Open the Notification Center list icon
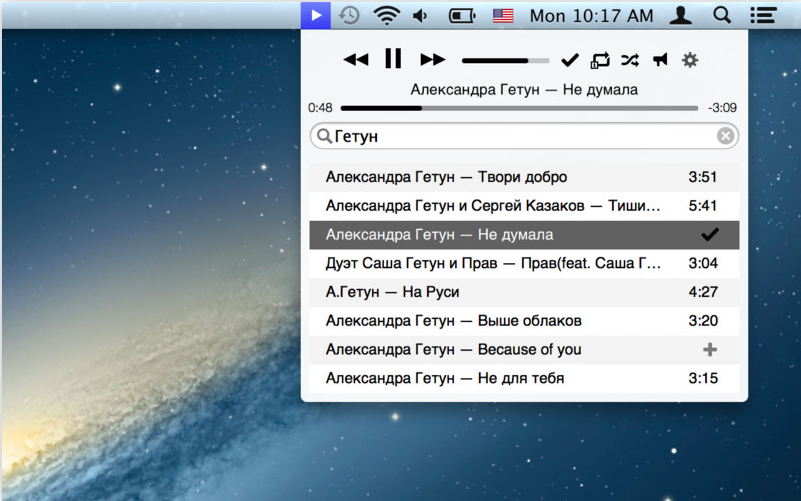801x501 pixels. [x=763, y=15]
